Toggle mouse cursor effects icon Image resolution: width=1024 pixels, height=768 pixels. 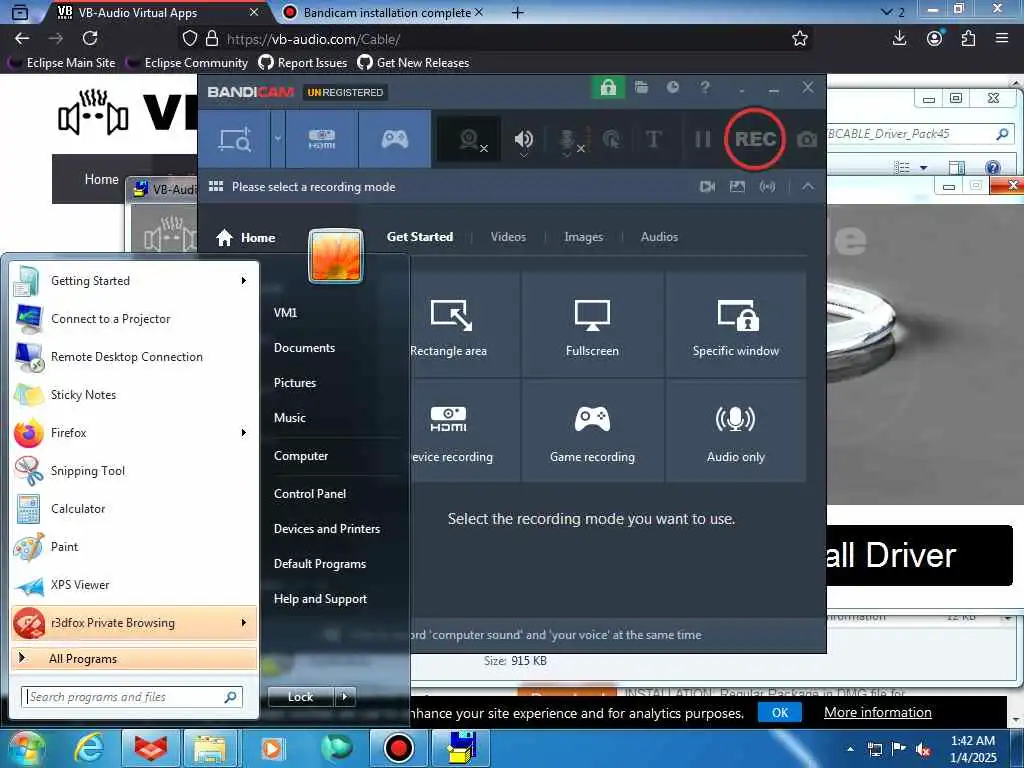click(x=611, y=139)
